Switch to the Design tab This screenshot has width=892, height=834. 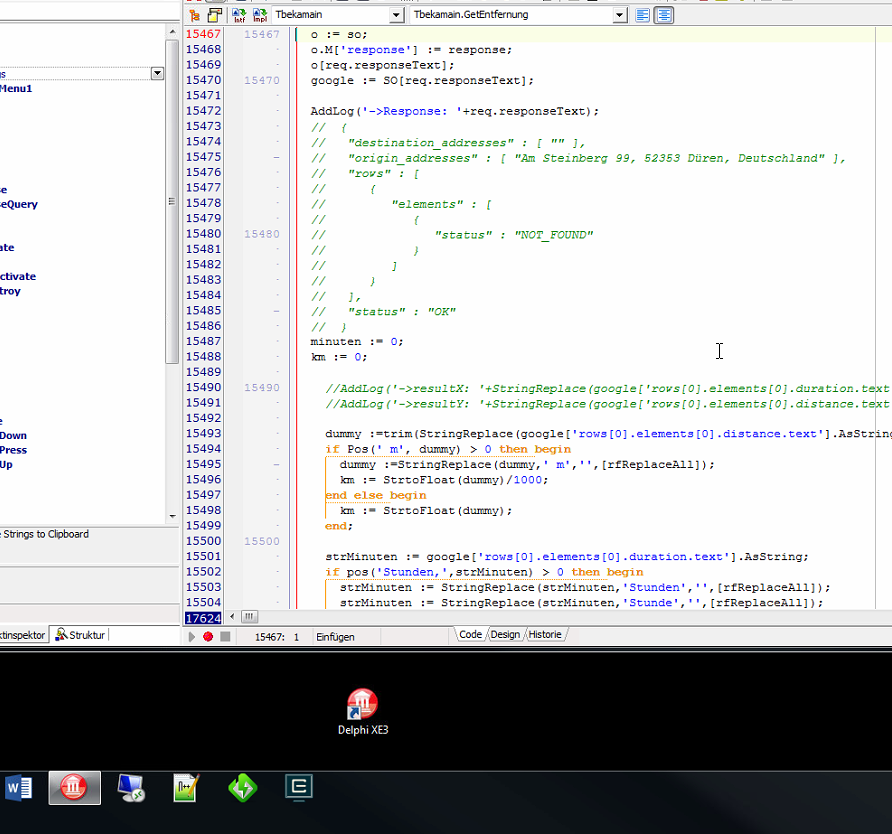coord(505,634)
